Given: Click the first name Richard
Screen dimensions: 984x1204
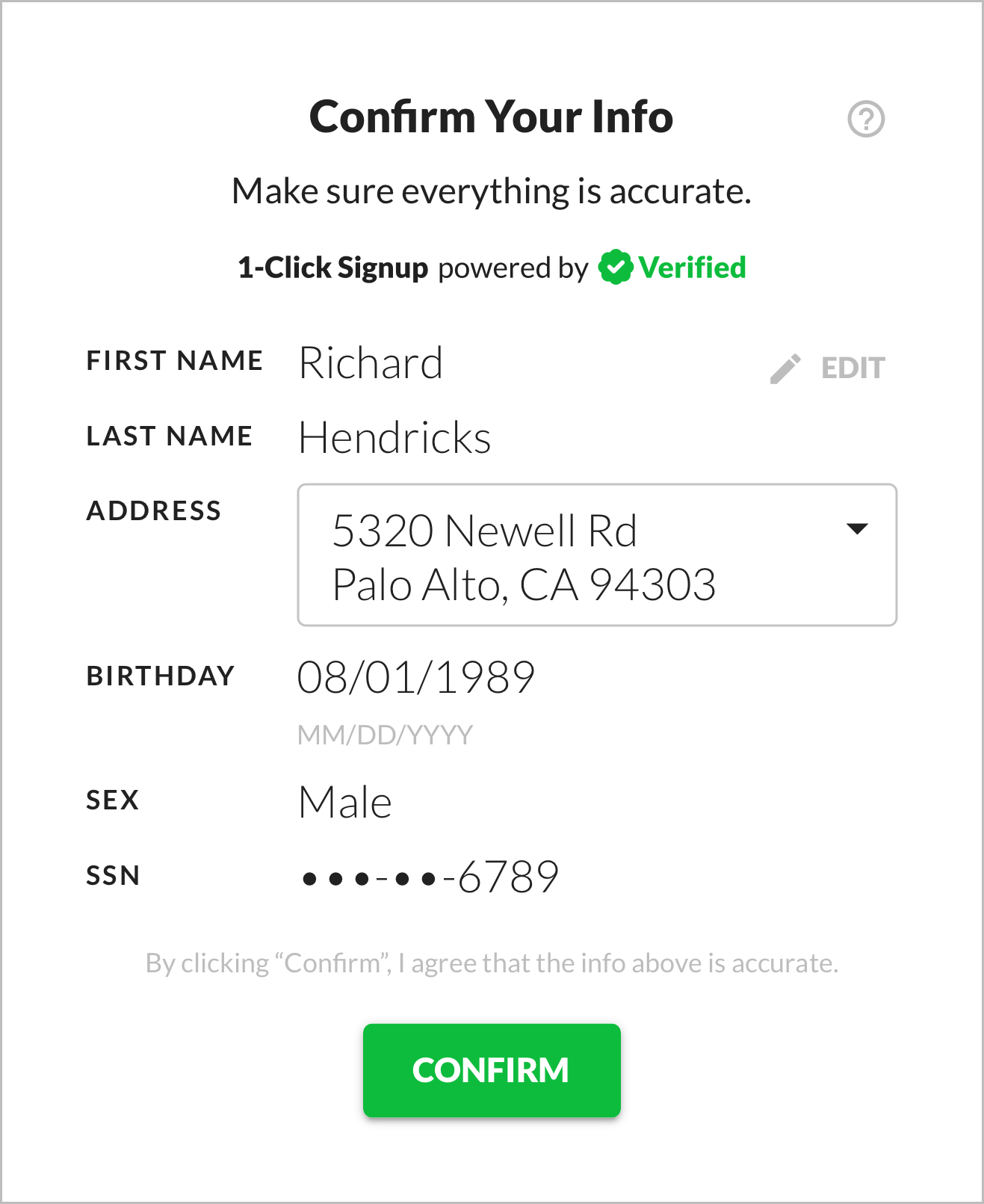Looking at the screenshot, I should (371, 363).
